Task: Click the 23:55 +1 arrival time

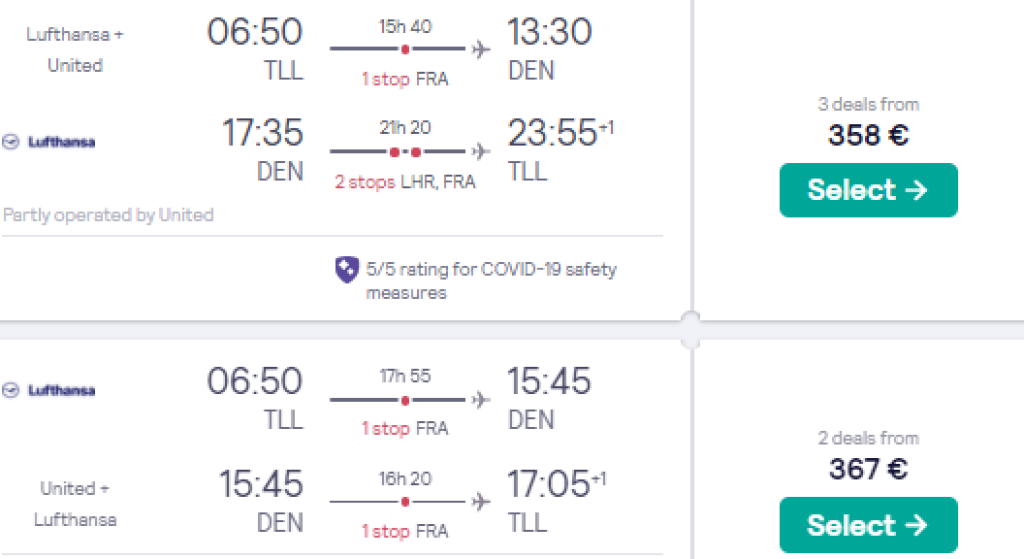Action: click(560, 133)
